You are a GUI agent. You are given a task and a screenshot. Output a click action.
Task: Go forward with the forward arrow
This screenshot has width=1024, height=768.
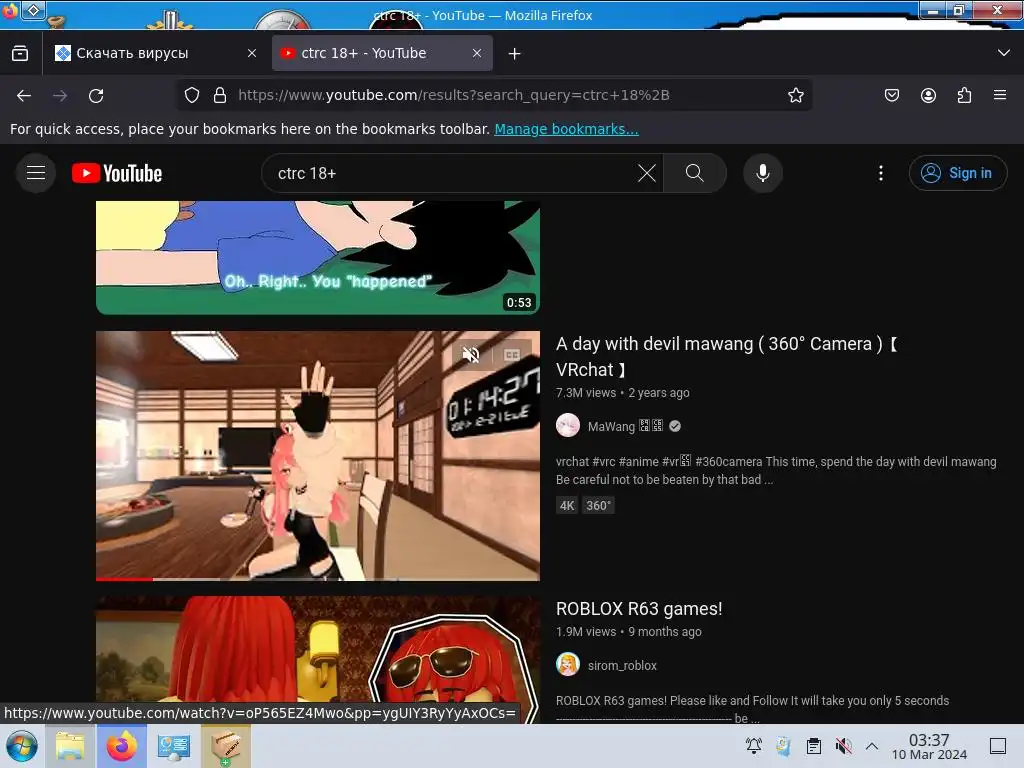(60, 96)
